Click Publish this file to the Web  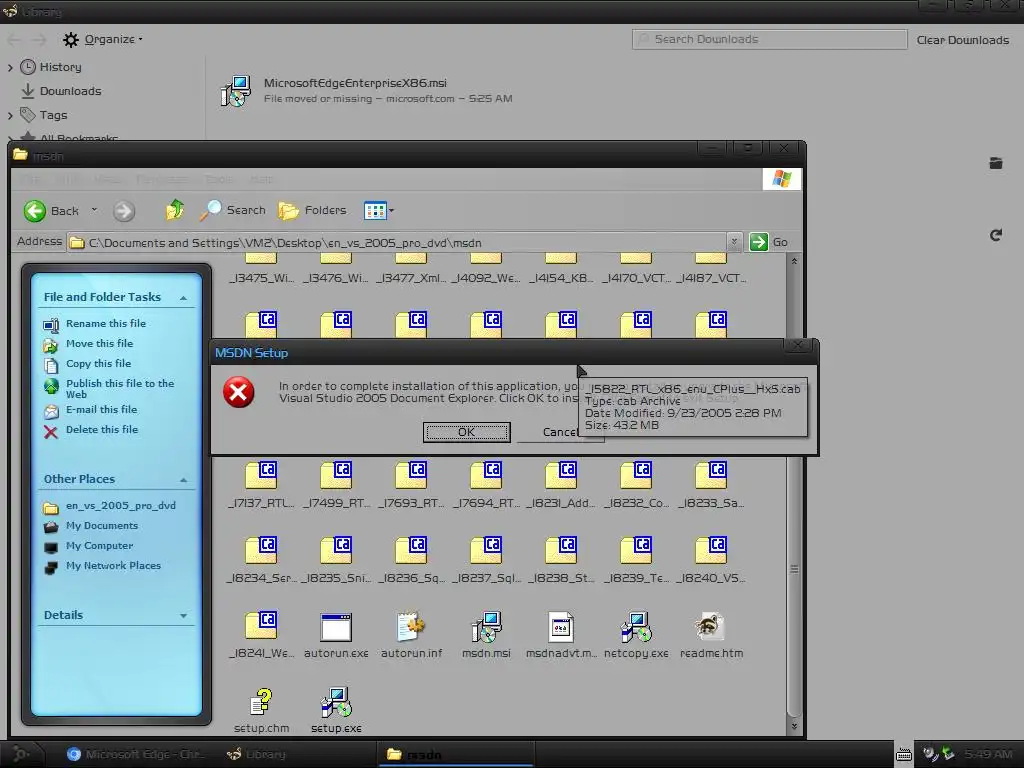[x=120, y=389]
